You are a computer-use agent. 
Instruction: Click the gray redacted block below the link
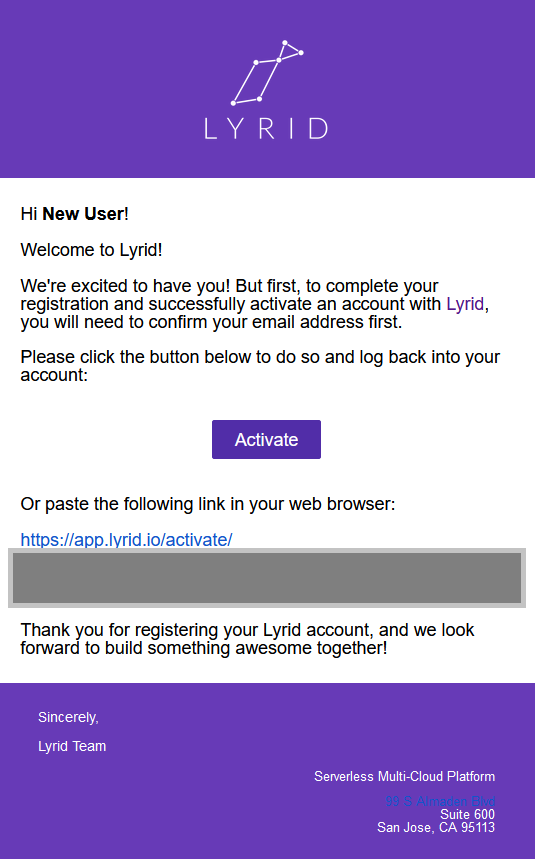(267, 578)
